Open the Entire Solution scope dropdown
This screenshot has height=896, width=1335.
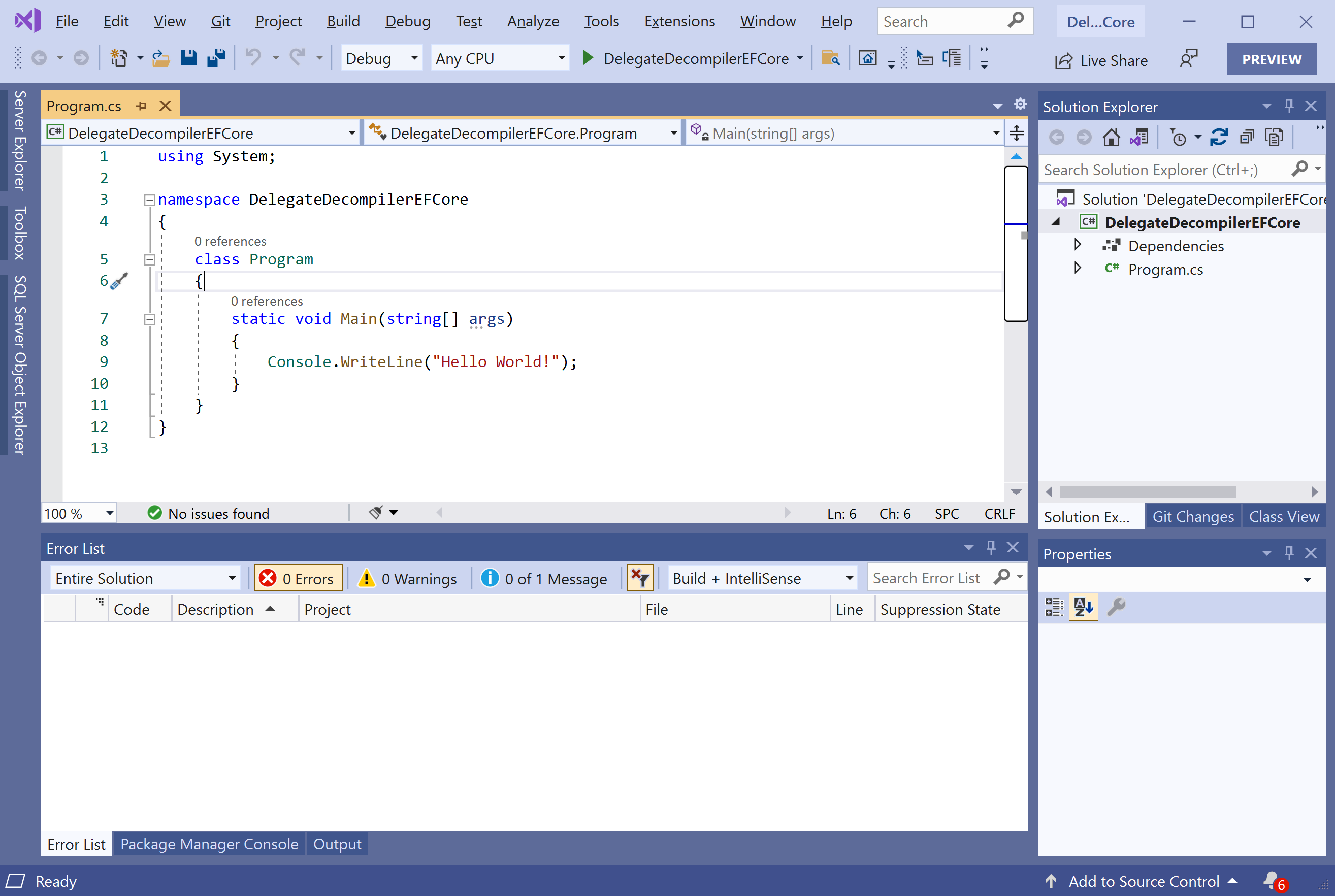[145, 578]
